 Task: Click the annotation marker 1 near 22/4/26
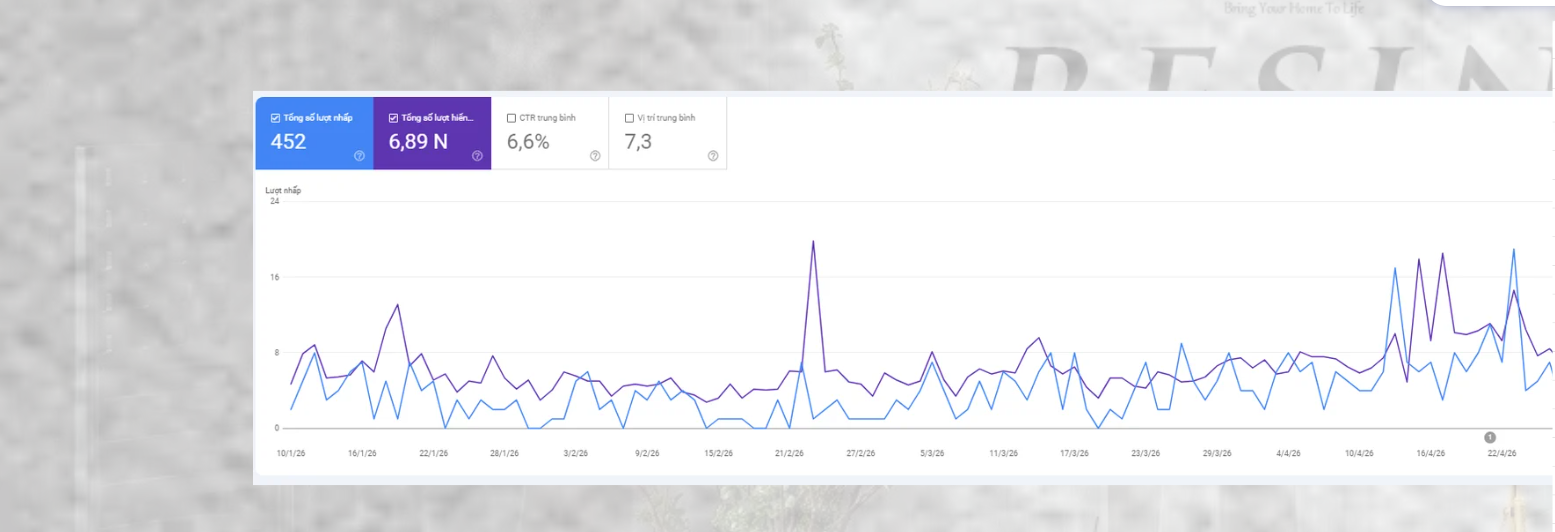[x=1490, y=437]
